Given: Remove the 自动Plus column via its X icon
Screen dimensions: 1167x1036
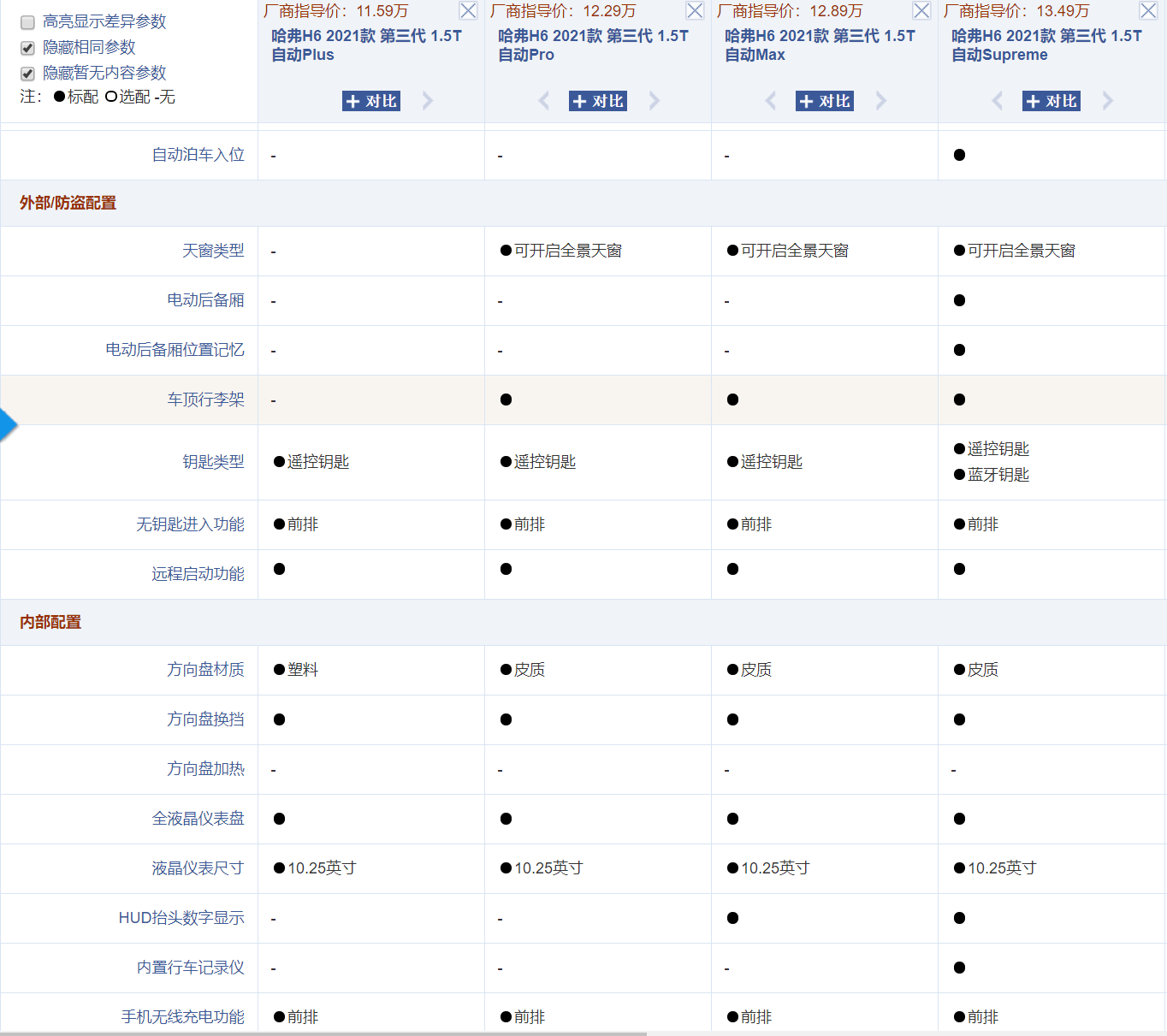Looking at the screenshot, I should coord(467,10).
